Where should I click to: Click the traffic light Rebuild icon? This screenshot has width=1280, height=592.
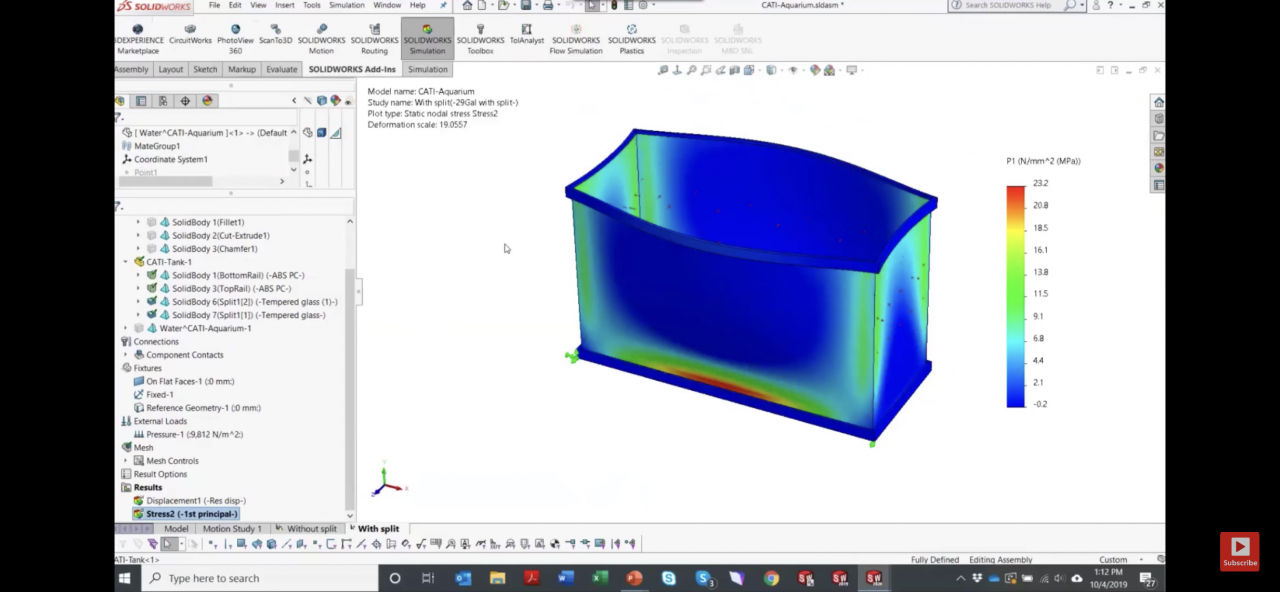614,5
